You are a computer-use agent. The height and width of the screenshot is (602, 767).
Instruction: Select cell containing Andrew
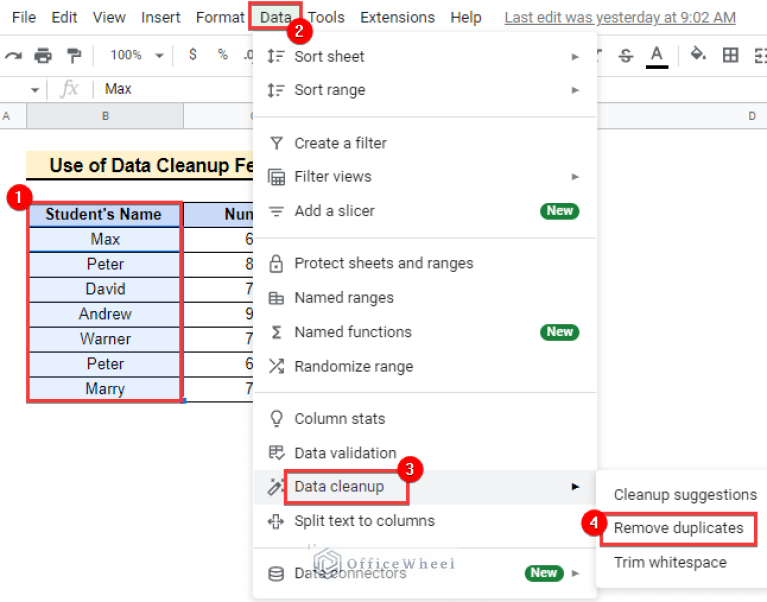pos(105,314)
